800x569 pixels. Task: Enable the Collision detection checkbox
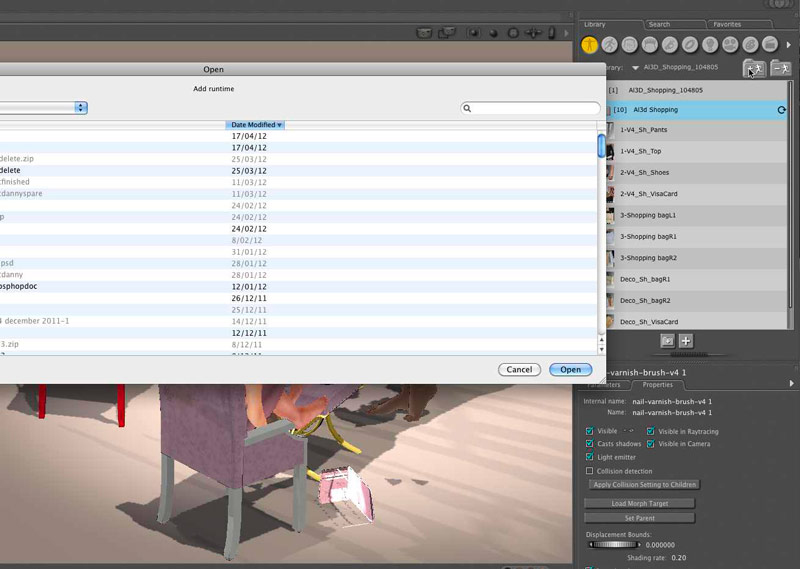pos(590,471)
